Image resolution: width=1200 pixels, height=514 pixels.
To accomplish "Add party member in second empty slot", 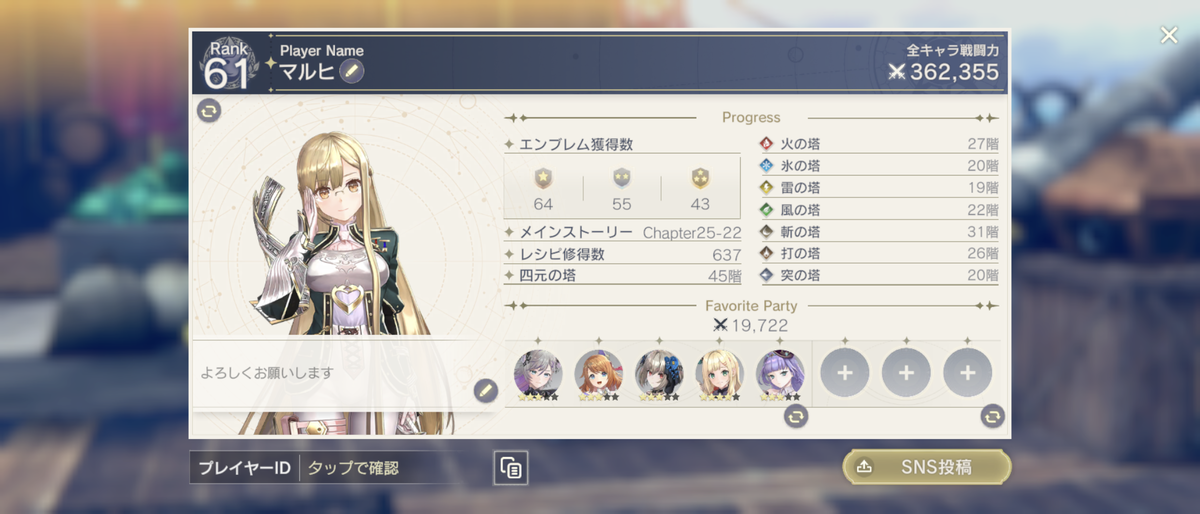I will click(906, 373).
